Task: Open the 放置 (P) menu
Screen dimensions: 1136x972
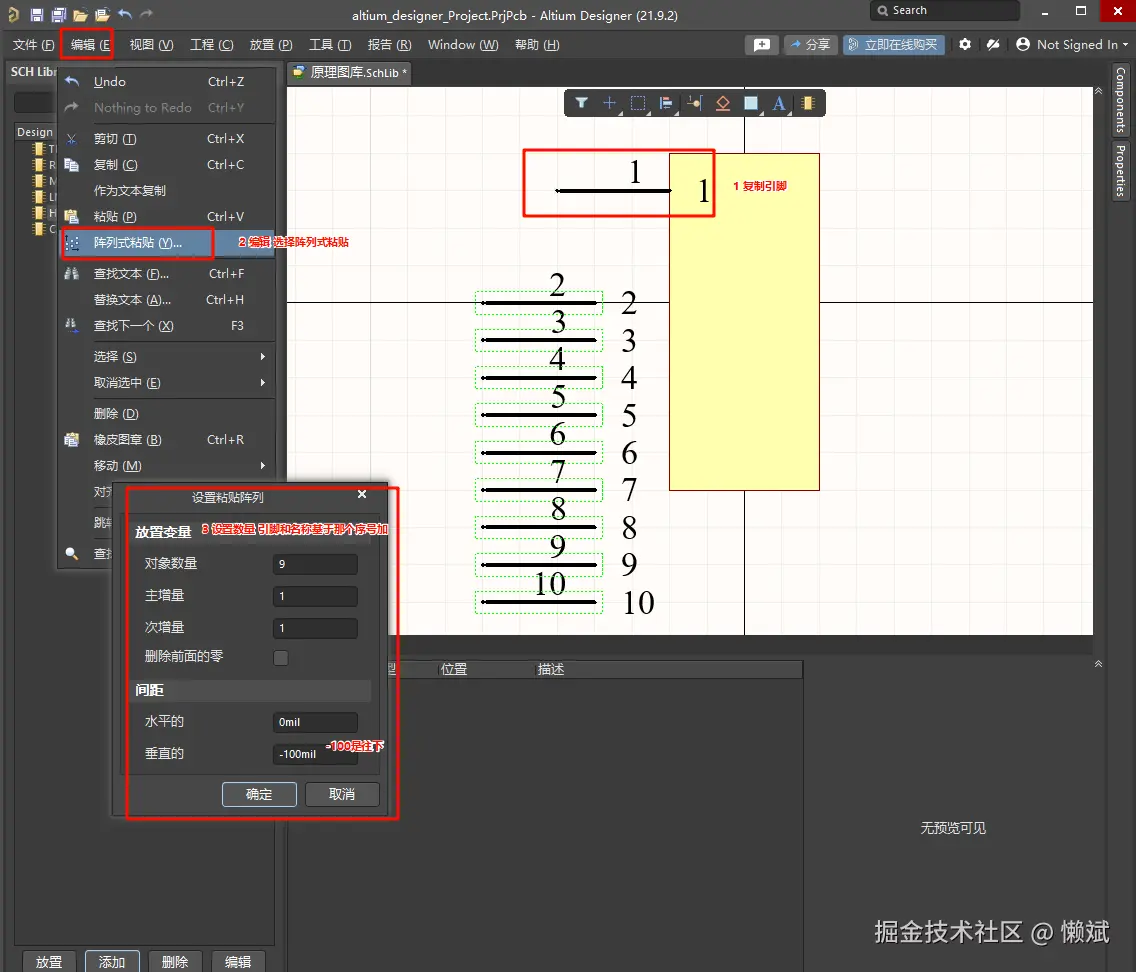Action: tap(271, 45)
